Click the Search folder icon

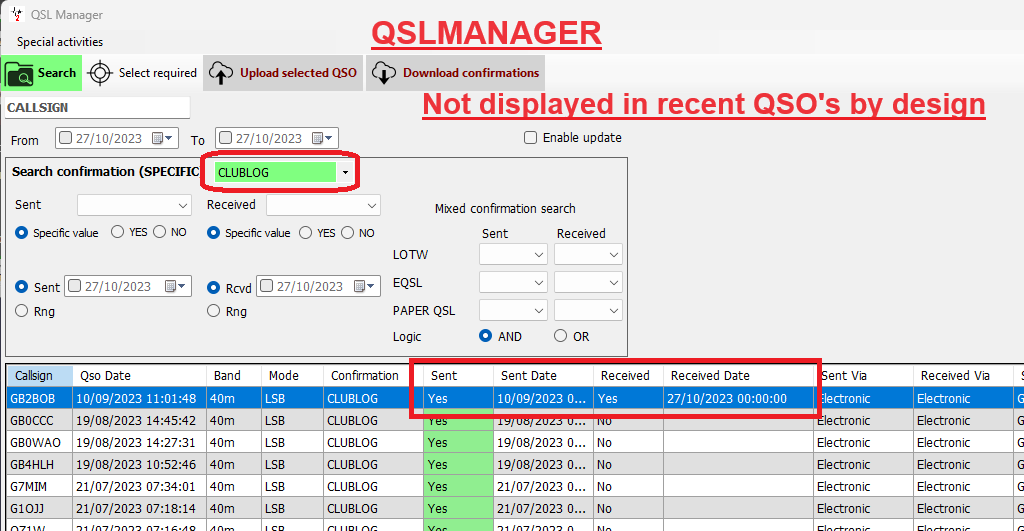click(20, 74)
